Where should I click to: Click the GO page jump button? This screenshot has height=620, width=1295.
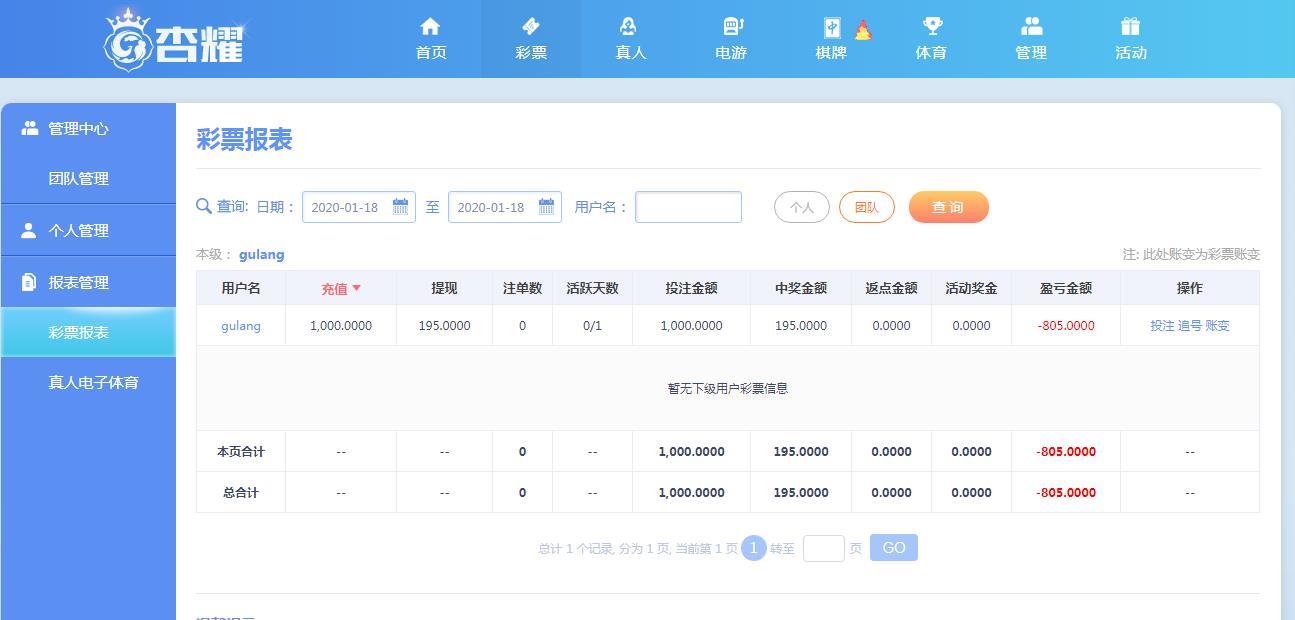click(x=894, y=548)
